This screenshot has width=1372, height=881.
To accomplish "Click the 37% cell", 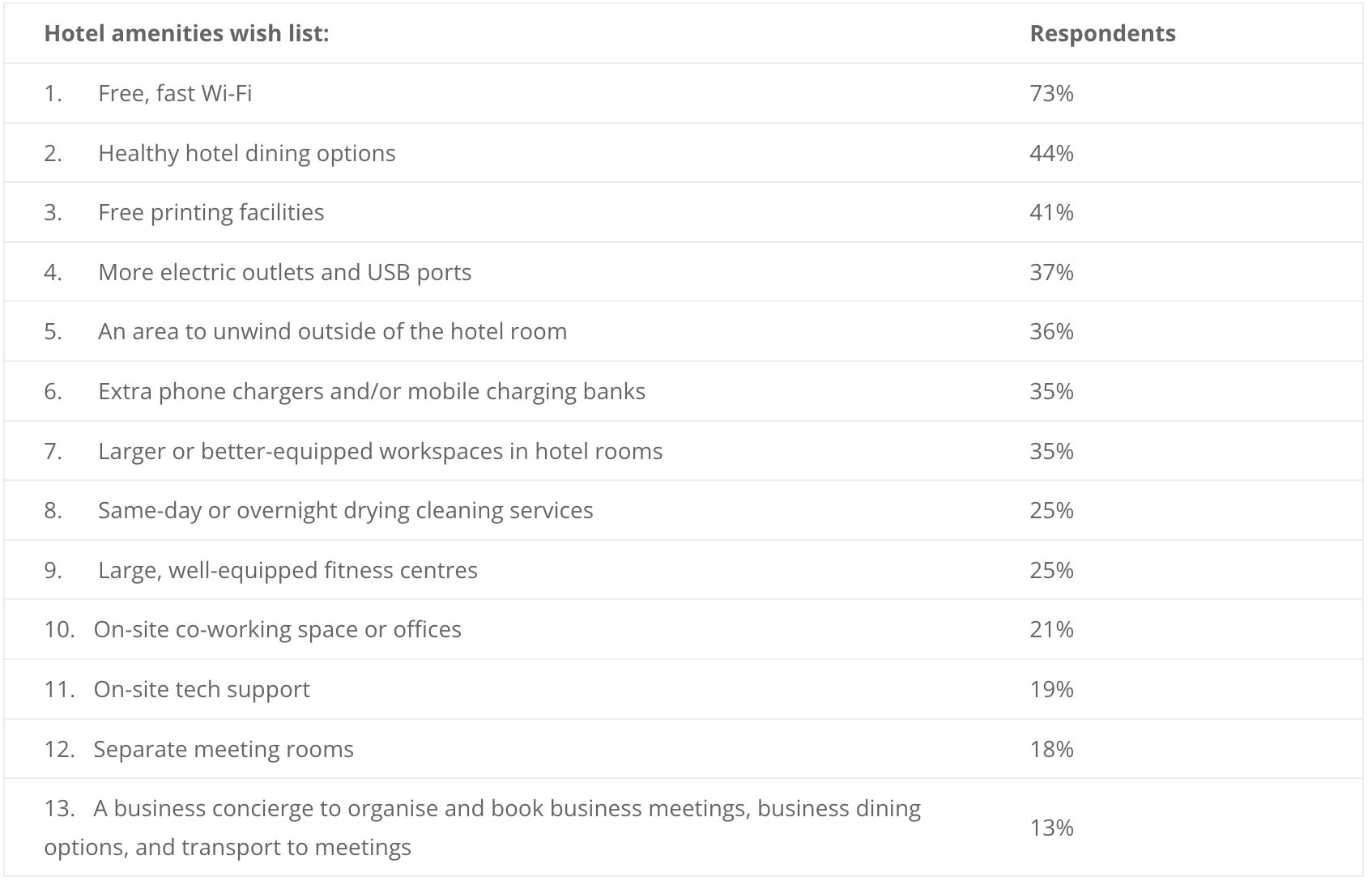I will (x=1051, y=272).
